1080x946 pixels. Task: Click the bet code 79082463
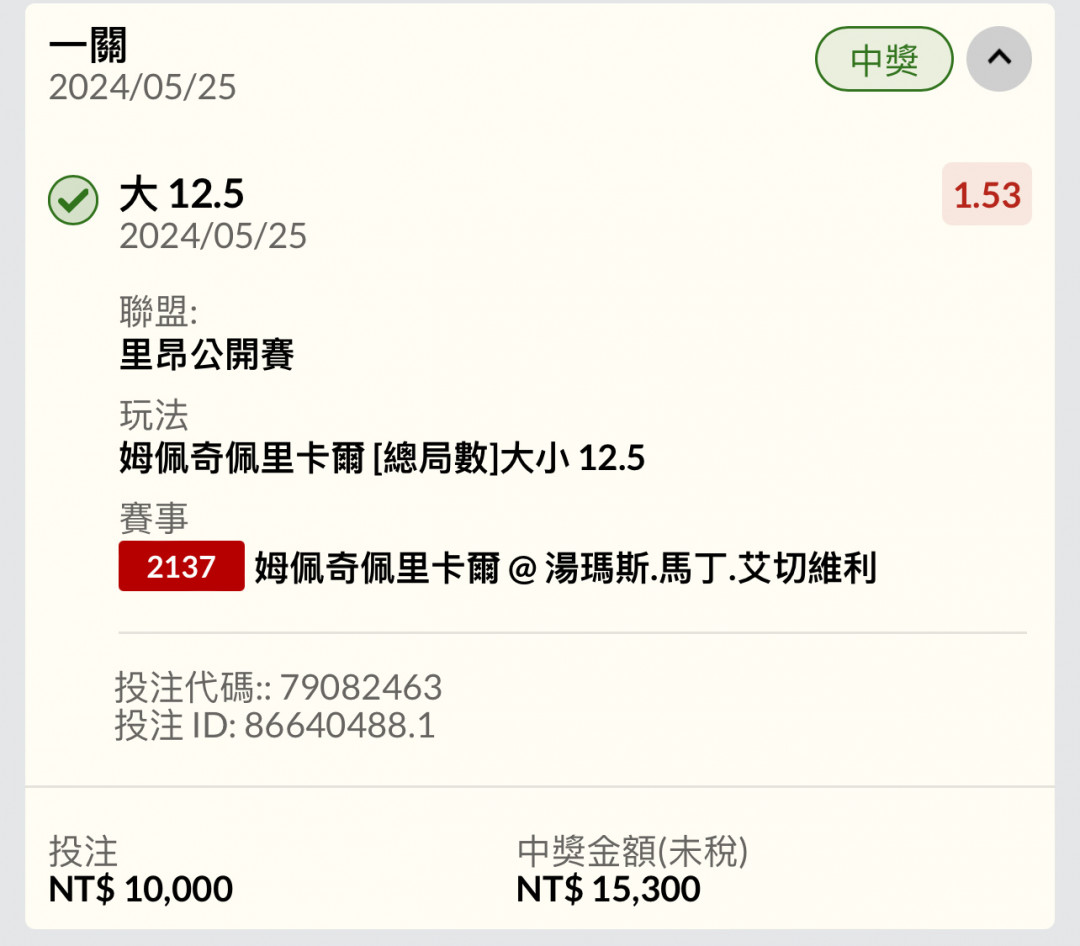click(361, 688)
